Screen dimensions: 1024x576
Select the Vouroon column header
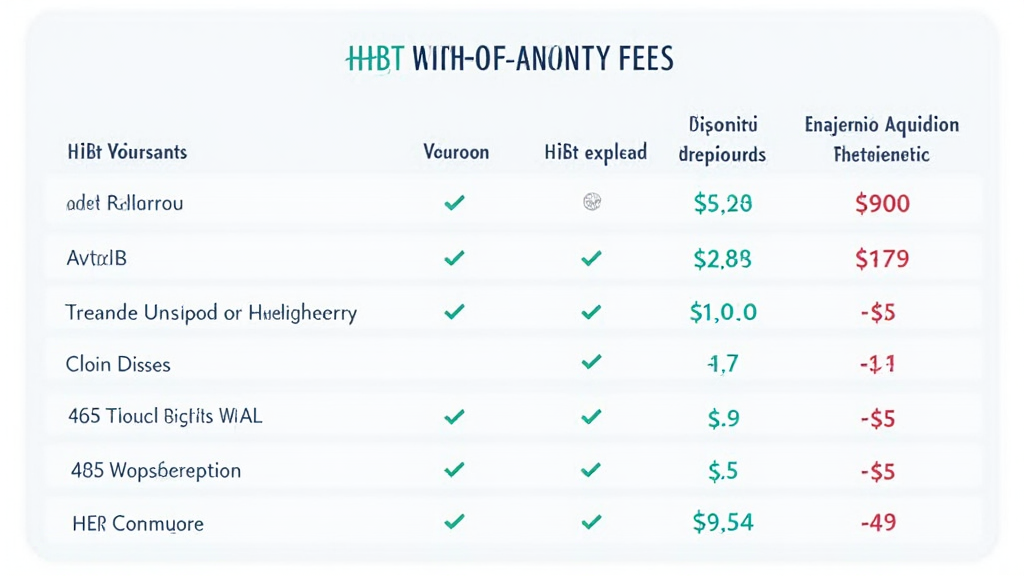[x=456, y=153]
